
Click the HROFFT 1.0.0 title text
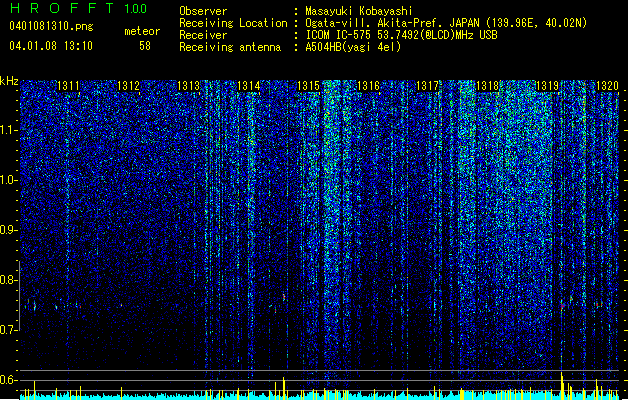pos(78,8)
